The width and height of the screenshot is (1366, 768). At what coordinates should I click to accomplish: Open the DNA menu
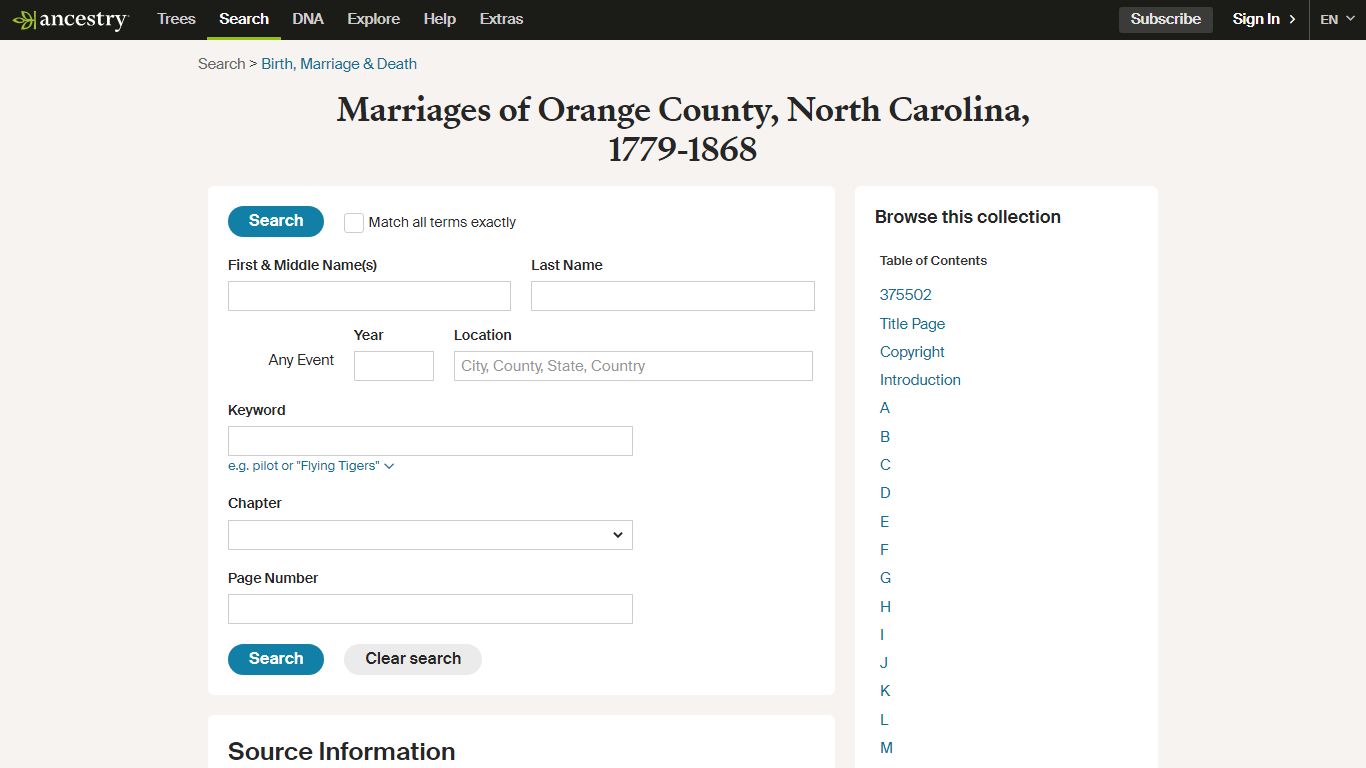pos(308,19)
